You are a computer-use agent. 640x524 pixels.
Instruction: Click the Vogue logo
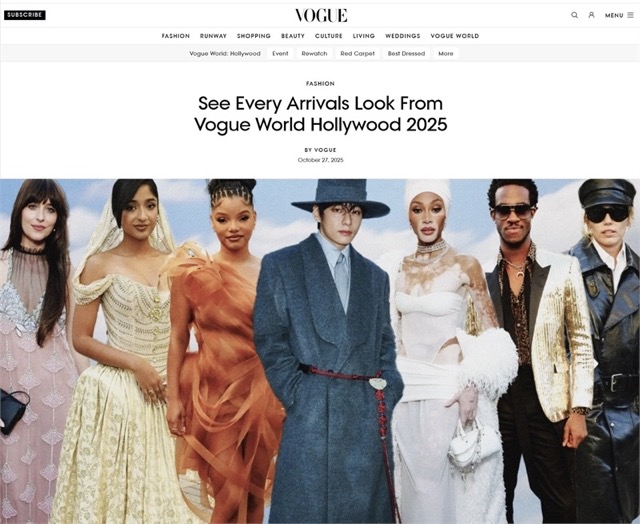pyautogui.click(x=321, y=16)
